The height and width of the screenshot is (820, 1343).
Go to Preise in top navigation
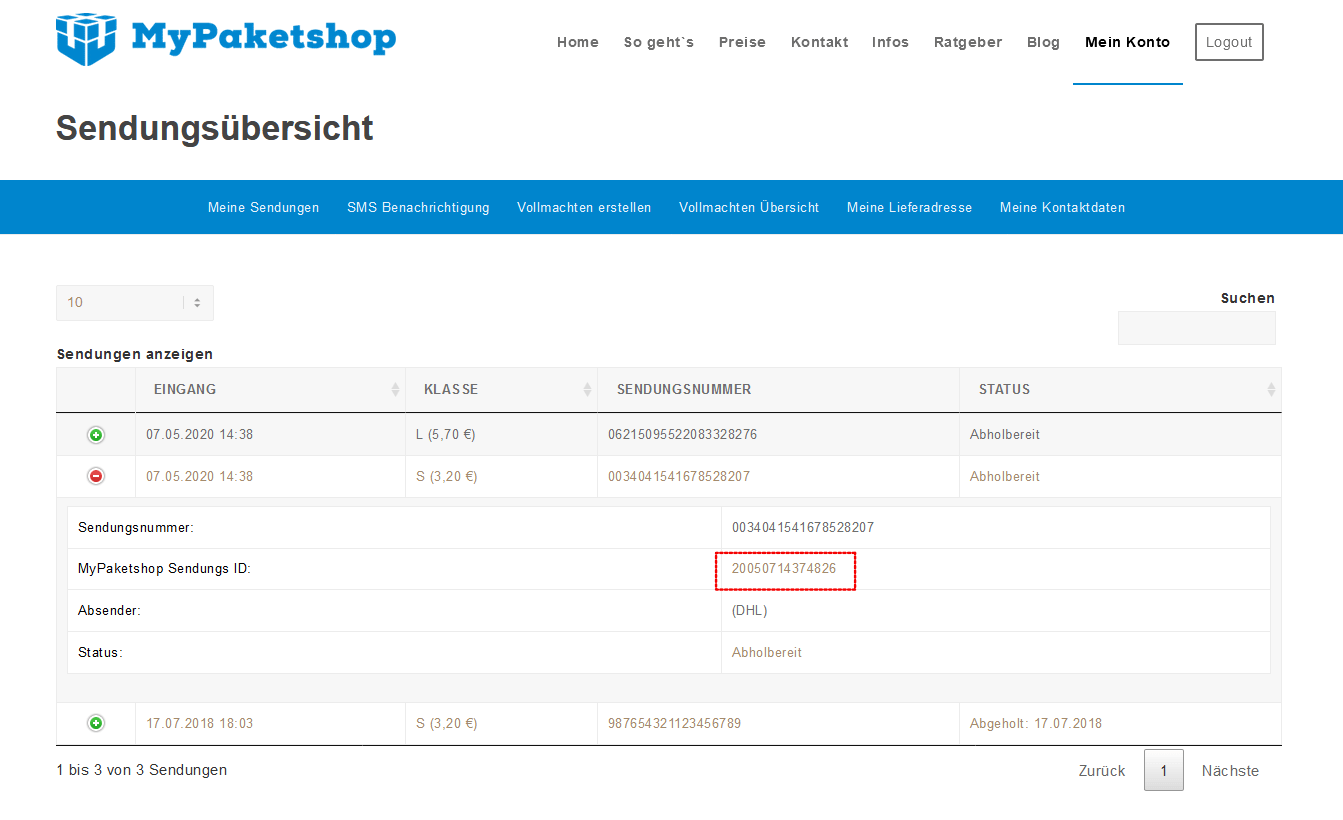(x=742, y=42)
